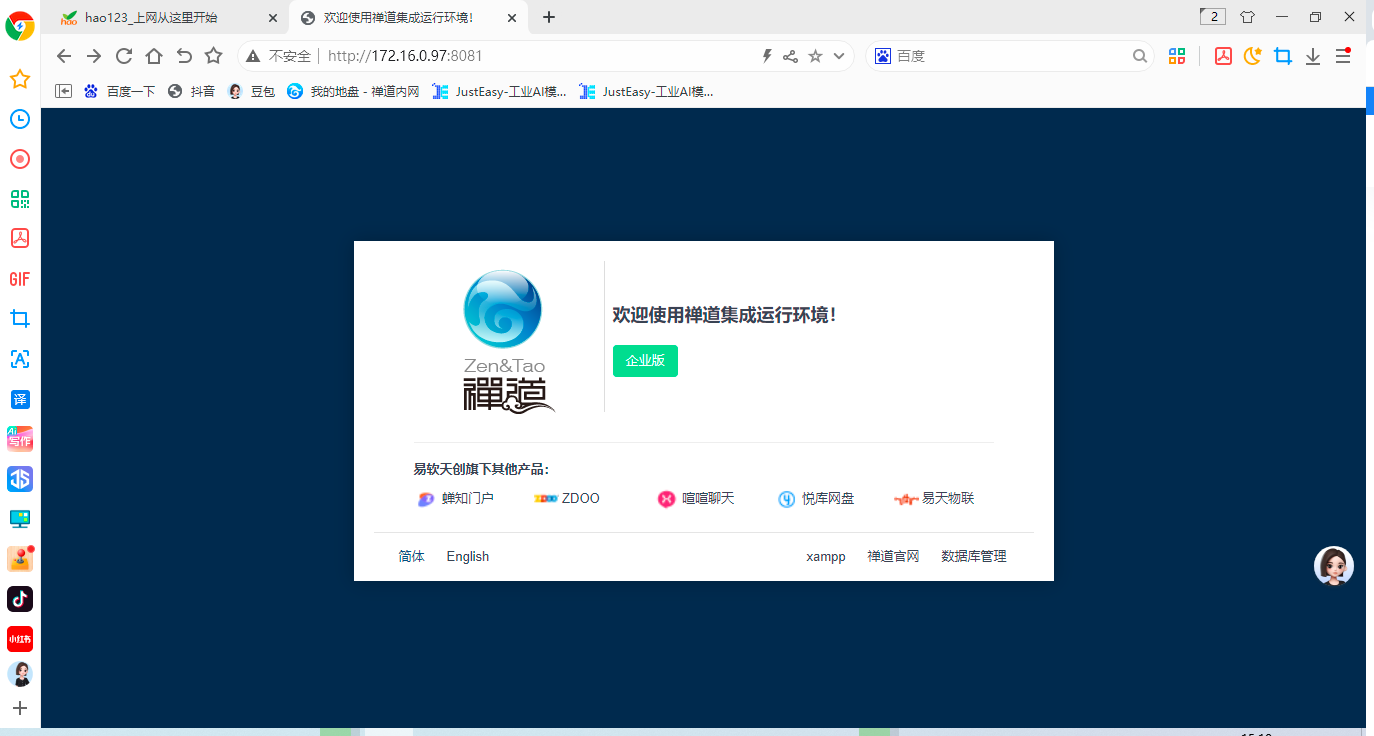Open the hamburger menu with the red dot
The width and height of the screenshot is (1374, 736).
pos(1343,56)
